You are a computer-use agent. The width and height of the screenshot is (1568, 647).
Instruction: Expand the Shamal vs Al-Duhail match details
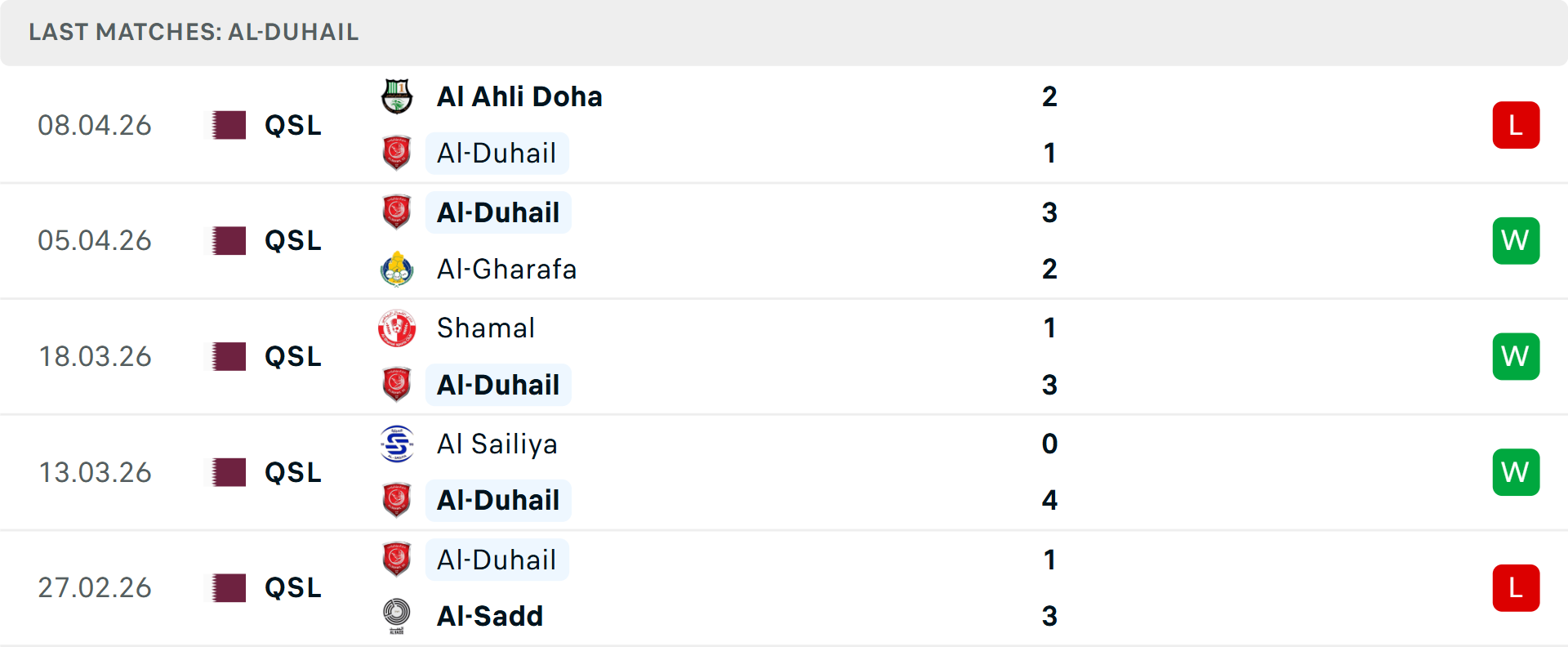[x=817, y=356]
